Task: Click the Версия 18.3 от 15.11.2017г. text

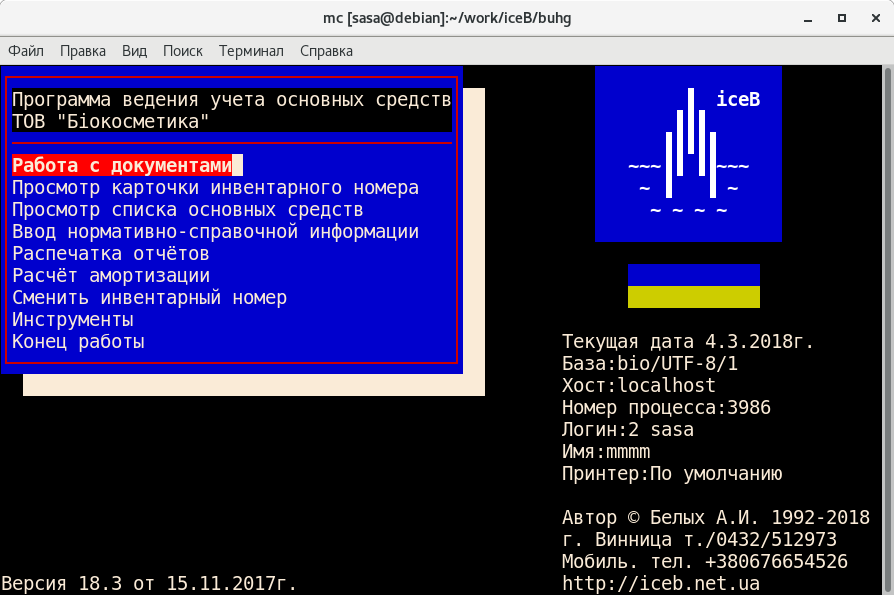Action: tap(149, 584)
